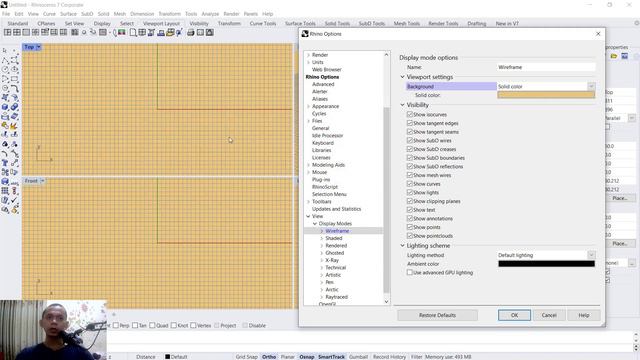640x360 pixels.
Task: Expand the Modeling Aids tree node
Action: point(308,165)
